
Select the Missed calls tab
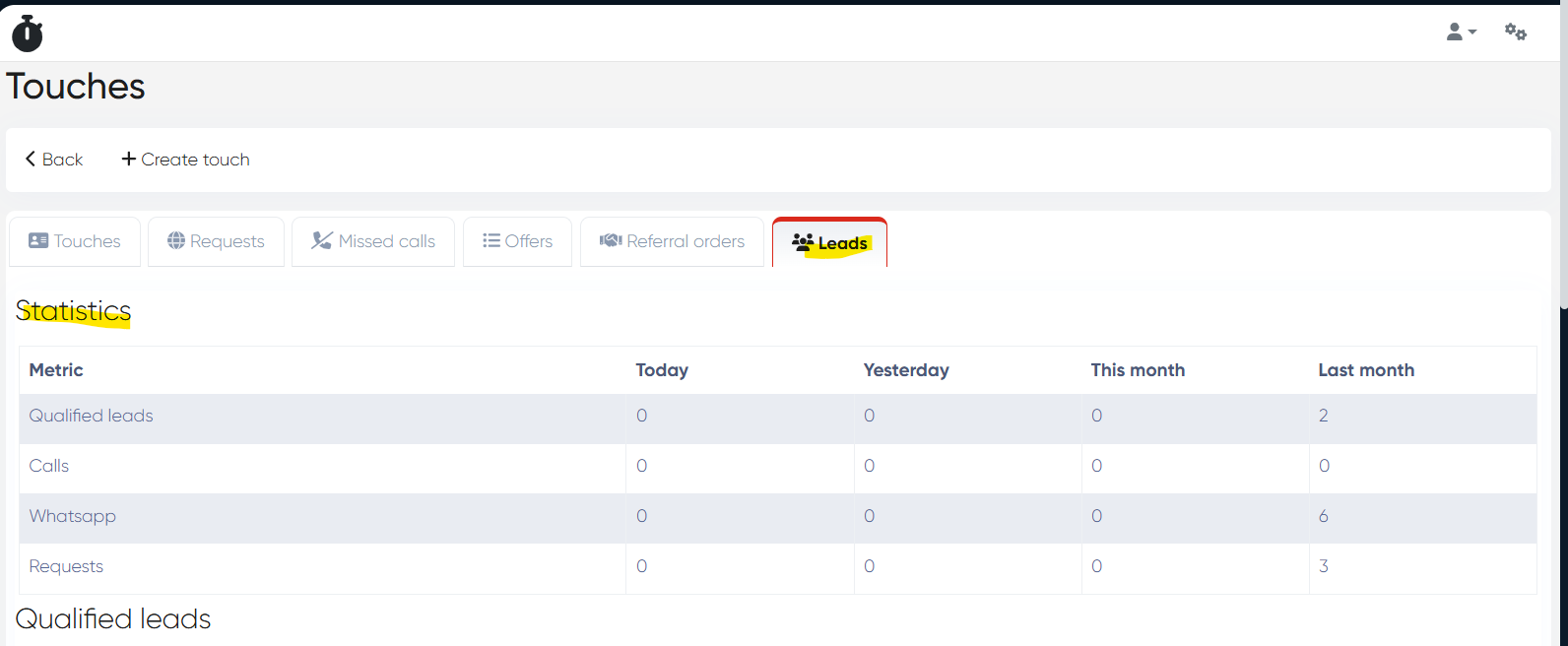pos(373,241)
